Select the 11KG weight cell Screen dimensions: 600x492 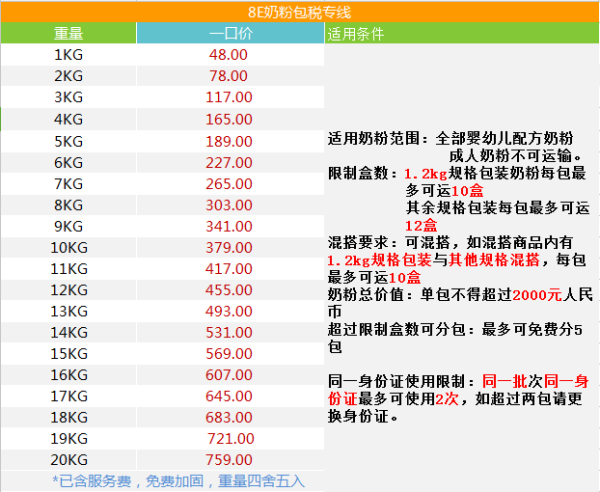pyautogui.click(x=68, y=269)
